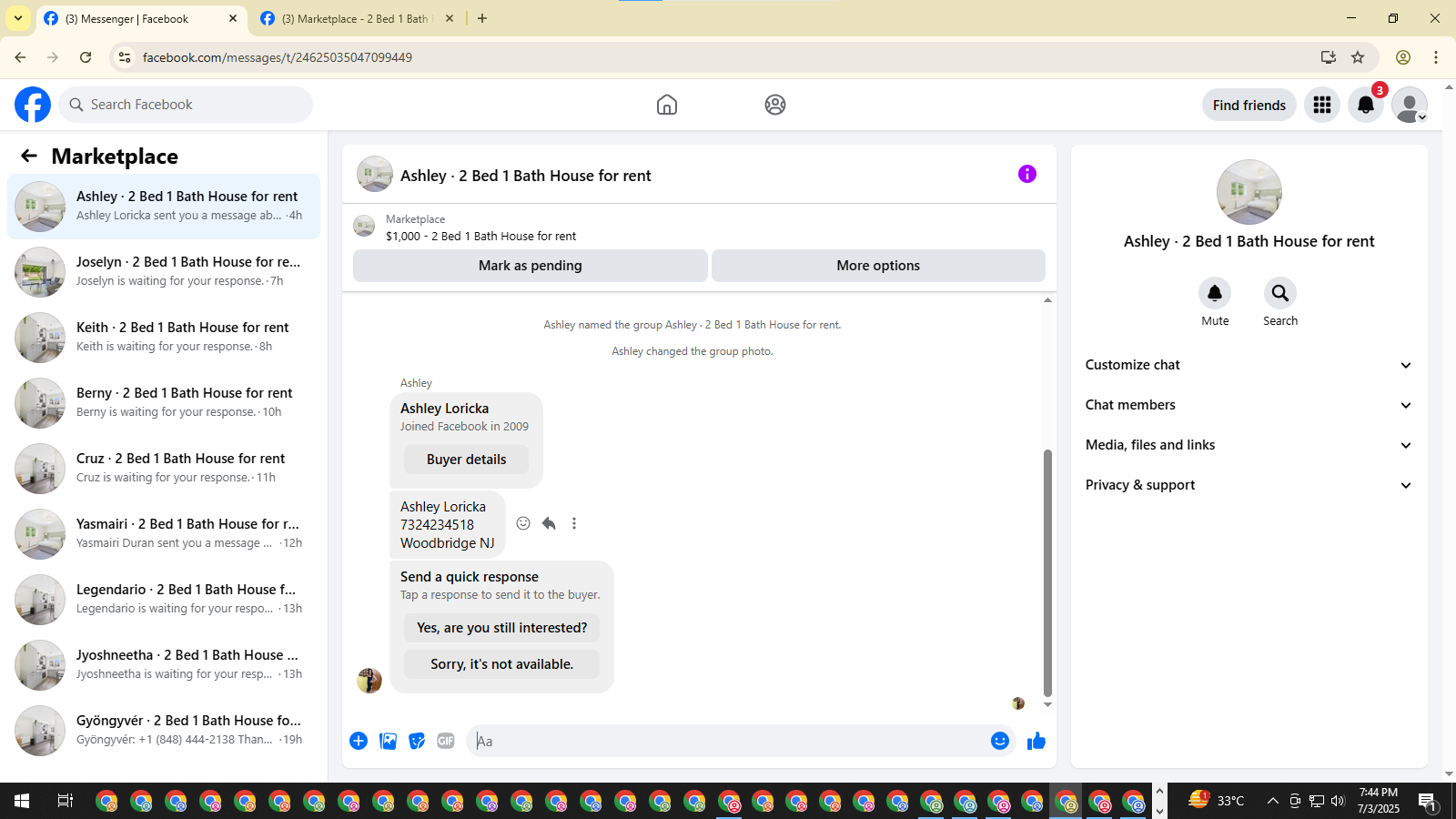
Task: Open the Home feed icon
Action: click(x=667, y=105)
